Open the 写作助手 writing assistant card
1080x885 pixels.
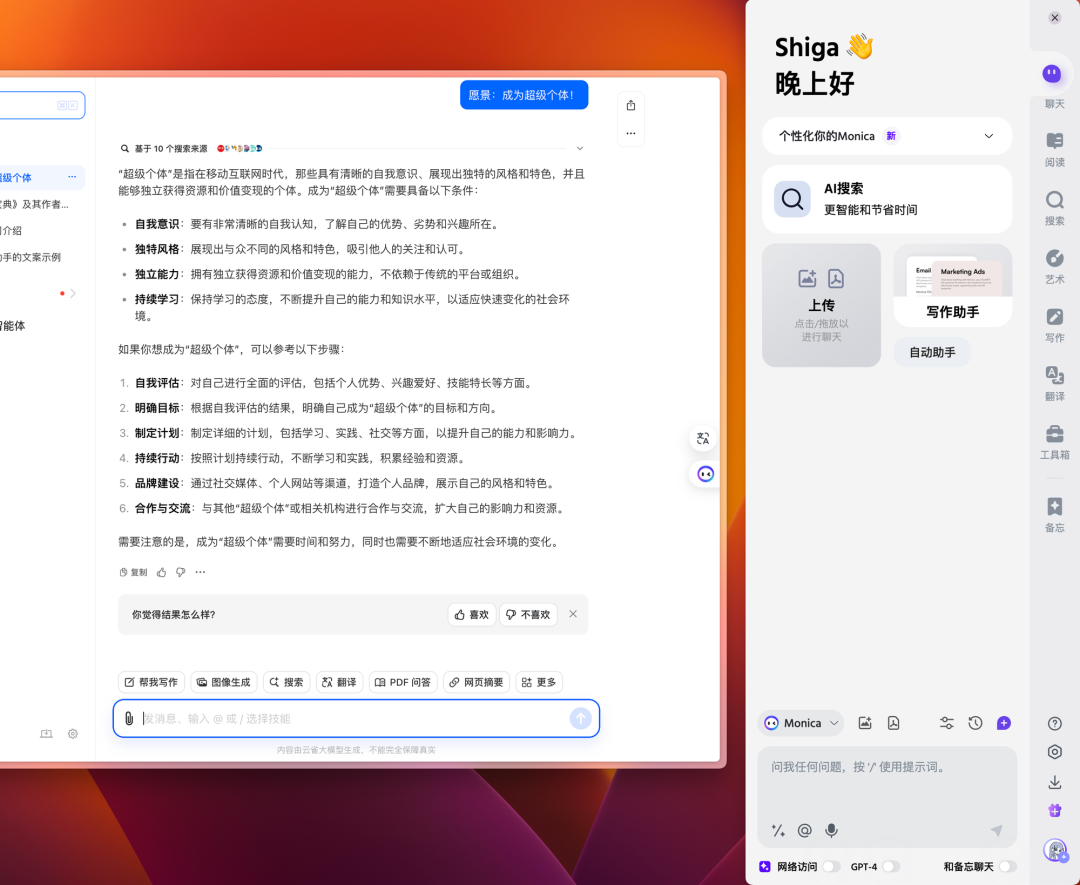(952, 287)
